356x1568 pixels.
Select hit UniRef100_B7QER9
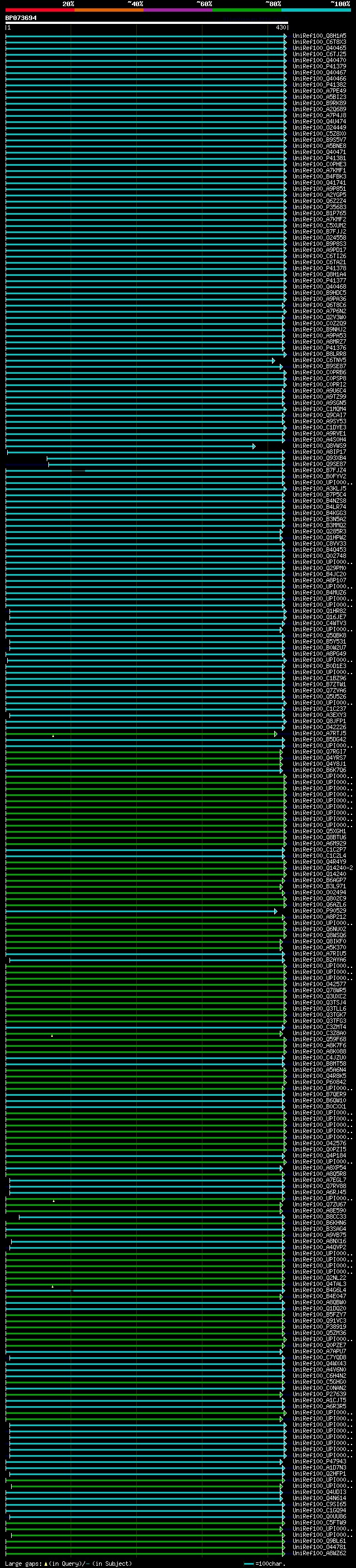(319, 1095)
